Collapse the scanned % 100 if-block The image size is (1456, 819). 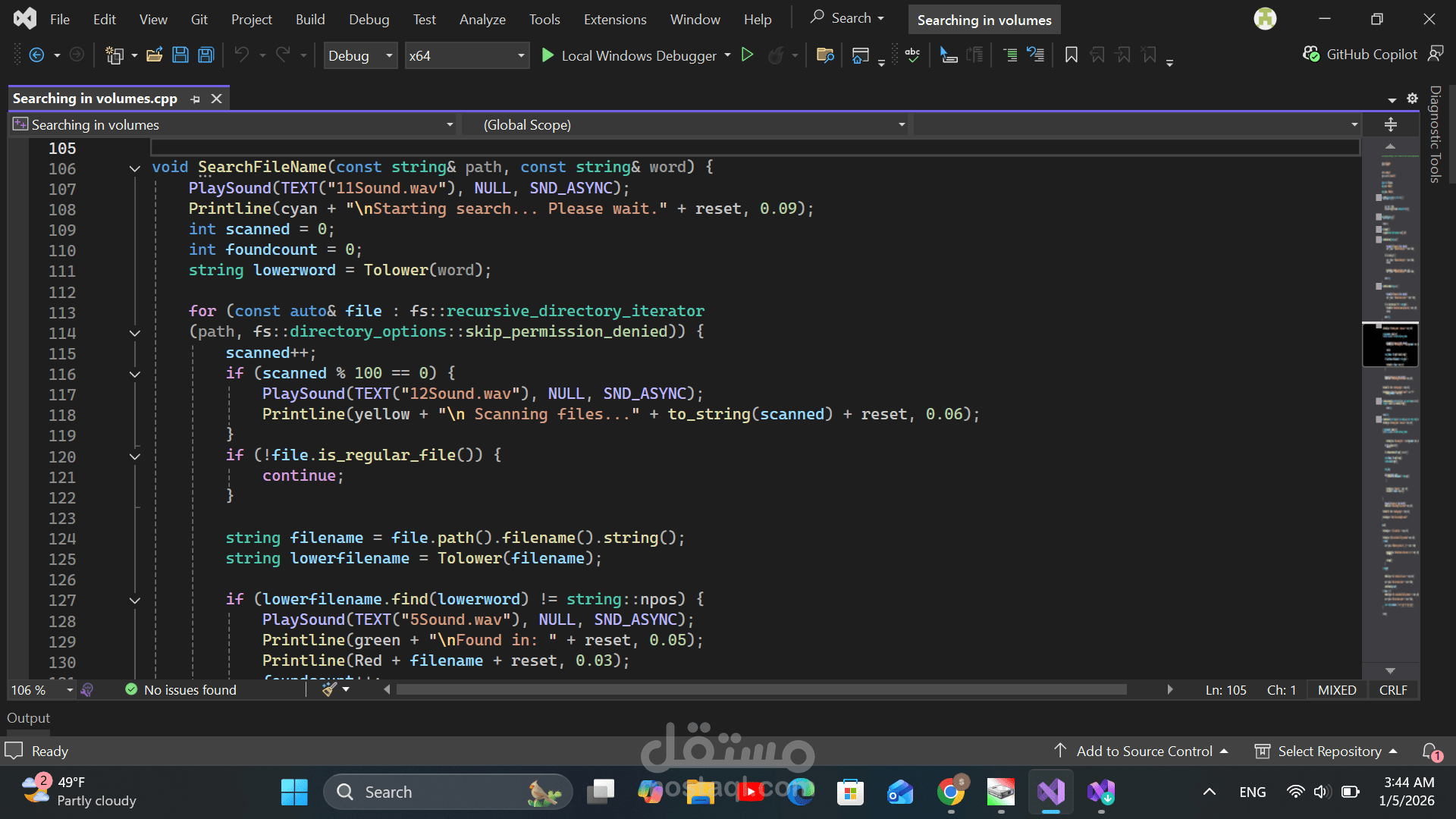tap(135, 374)
